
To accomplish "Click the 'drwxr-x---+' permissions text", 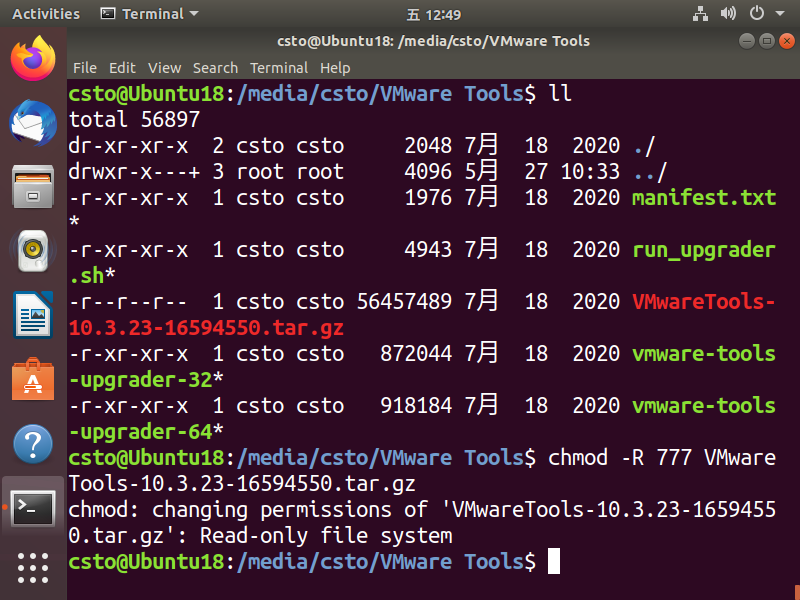I will coord(134,171).
